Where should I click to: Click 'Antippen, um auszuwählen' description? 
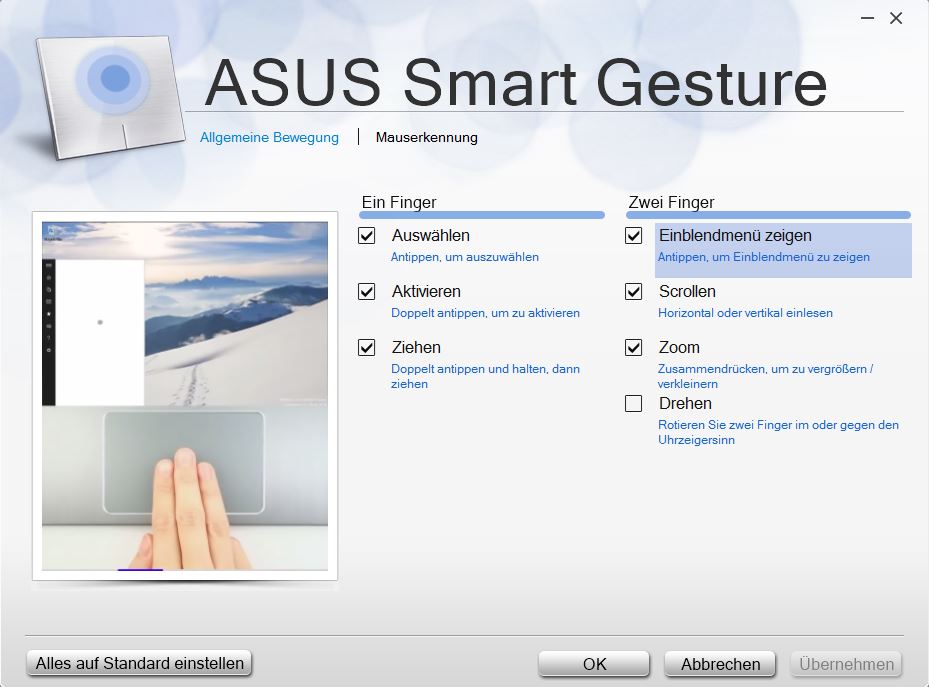pos(465,257)
